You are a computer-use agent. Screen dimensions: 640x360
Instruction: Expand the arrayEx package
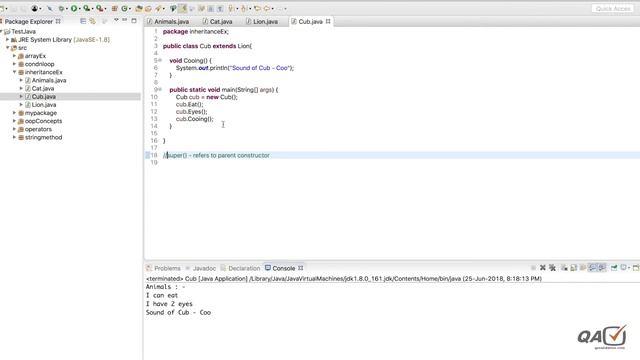(14, 56)
